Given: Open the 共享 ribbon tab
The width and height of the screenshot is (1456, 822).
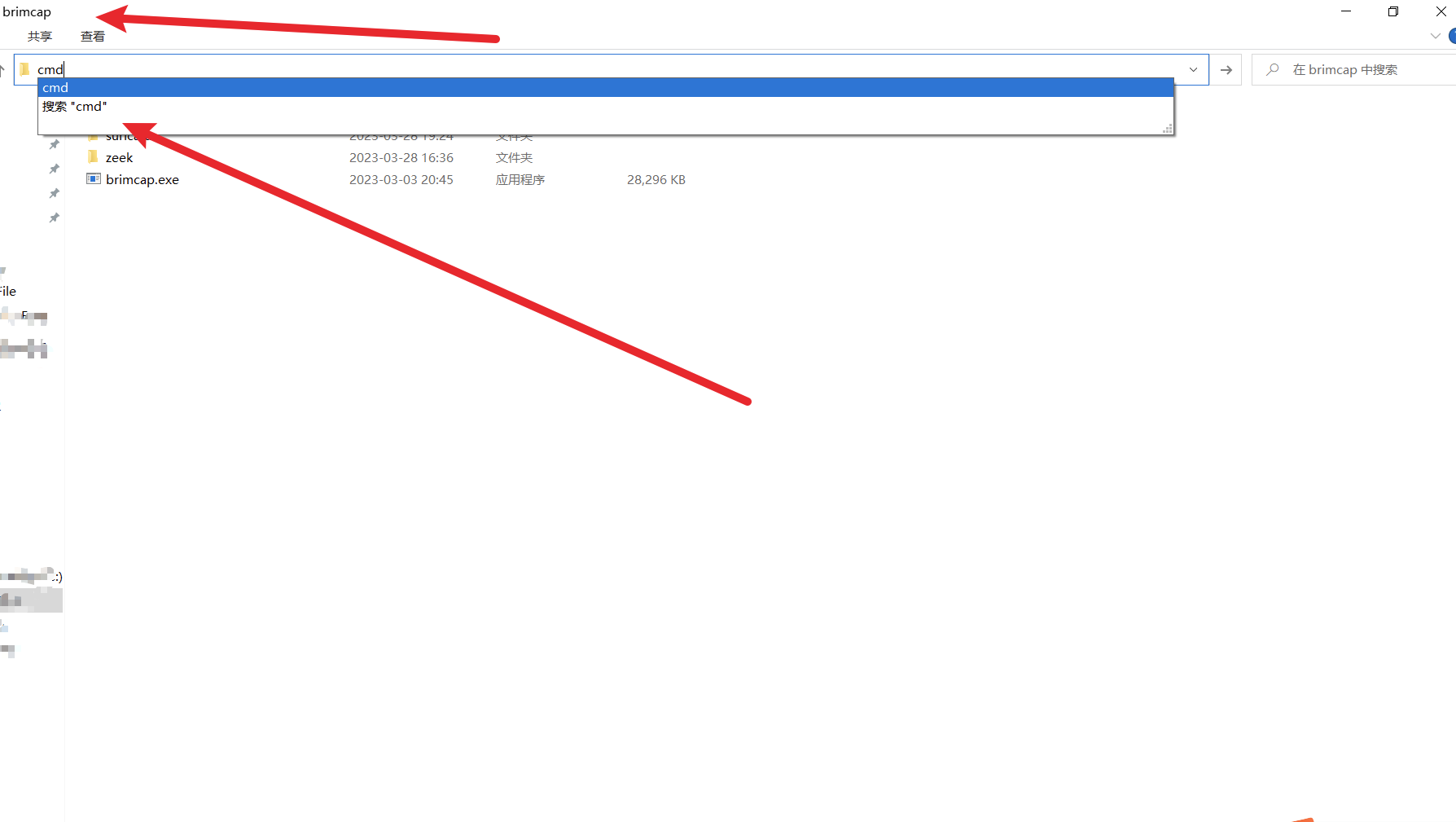Looking at the screenshot, I should tap(39, 37).
